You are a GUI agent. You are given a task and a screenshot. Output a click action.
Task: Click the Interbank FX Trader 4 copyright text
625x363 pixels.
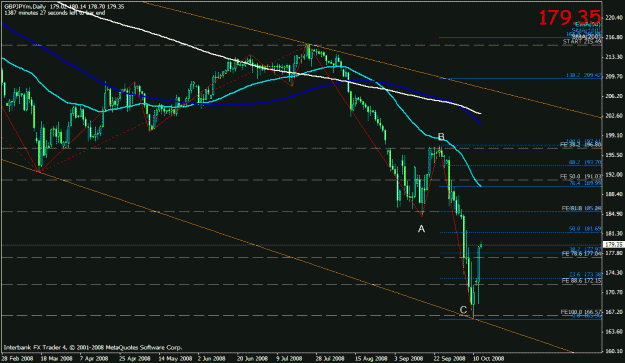(x=93, y=347)
